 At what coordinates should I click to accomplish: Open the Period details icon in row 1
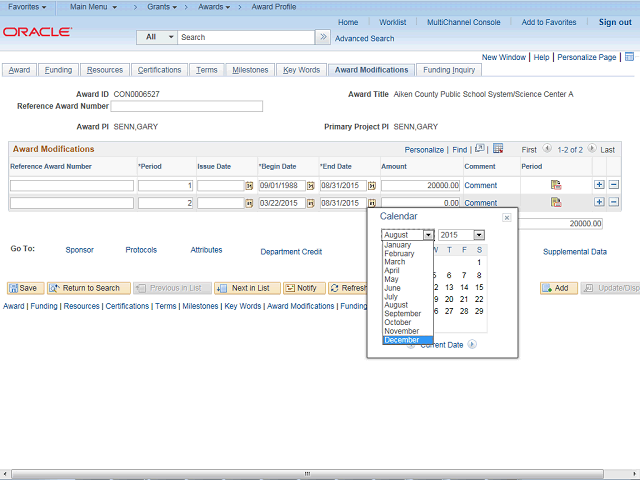(556, 185)
